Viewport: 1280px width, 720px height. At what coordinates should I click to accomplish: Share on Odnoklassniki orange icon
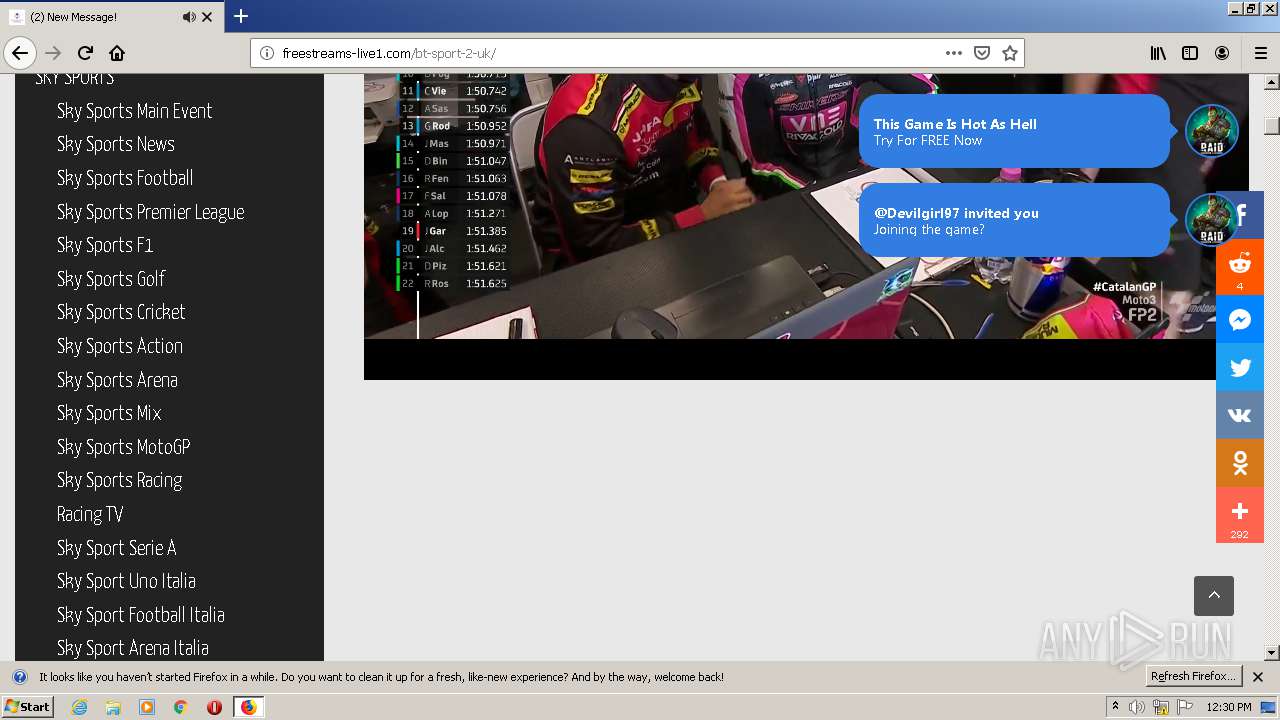coord(1240,463)
